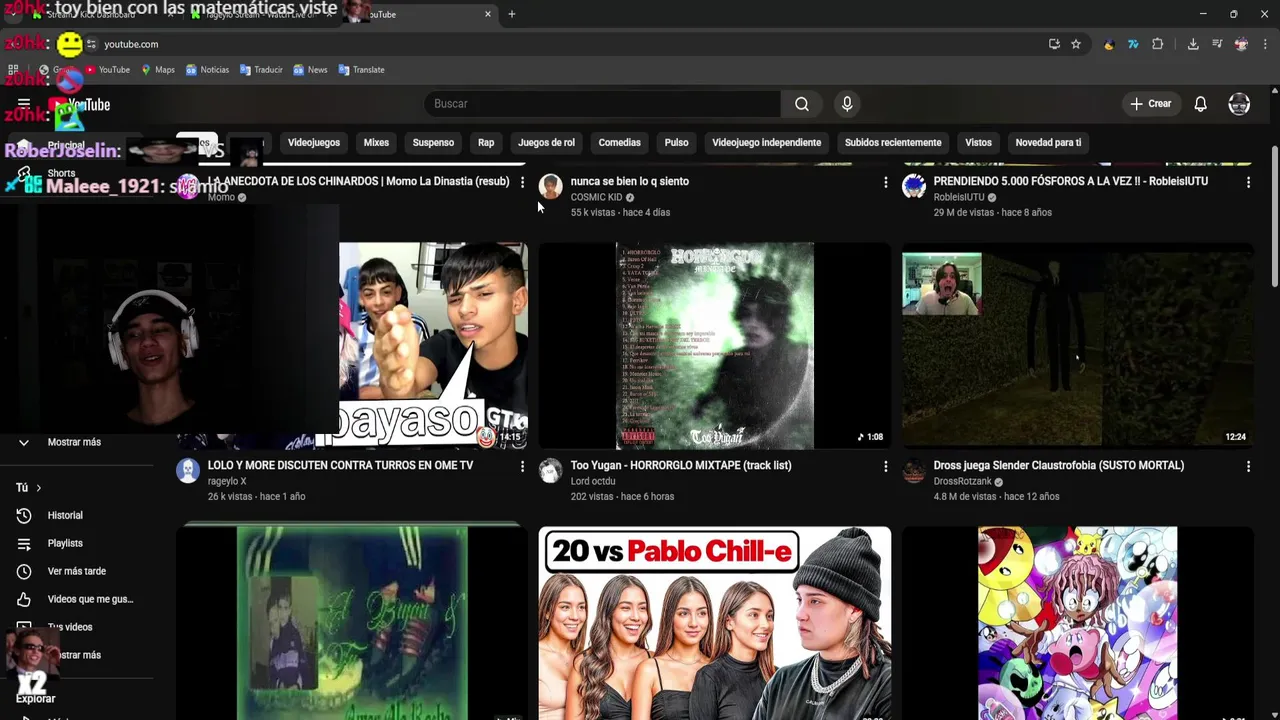The width and height of the screenshot is (1280, 720).
Task: Open RobleisIUTU channel avatar
Action: (x=914, y=186)
